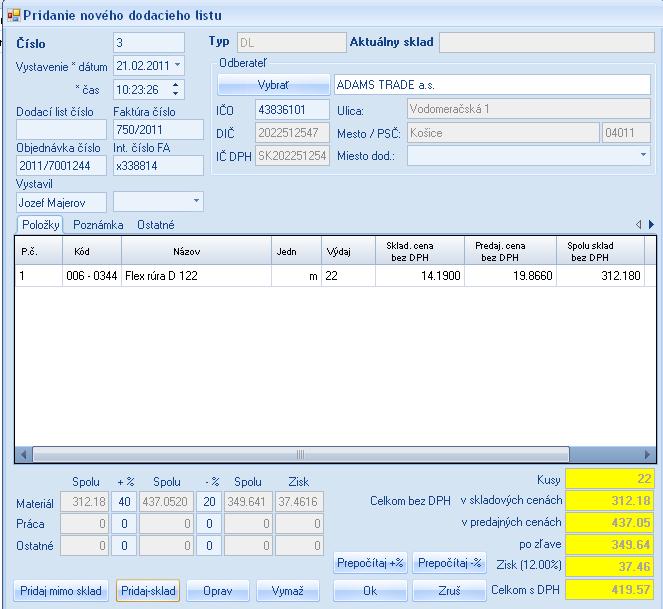The height and width of the screenshot is (609, 663).
Task: Click the Predaj. cena bez DPH header
Action: point(510,251)
